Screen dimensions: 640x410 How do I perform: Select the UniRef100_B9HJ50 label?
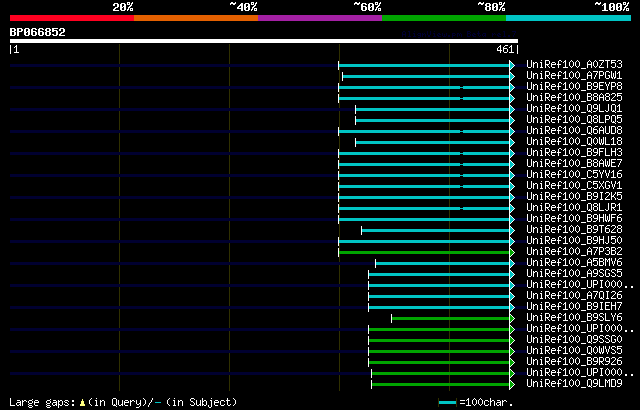coord(574,241)
